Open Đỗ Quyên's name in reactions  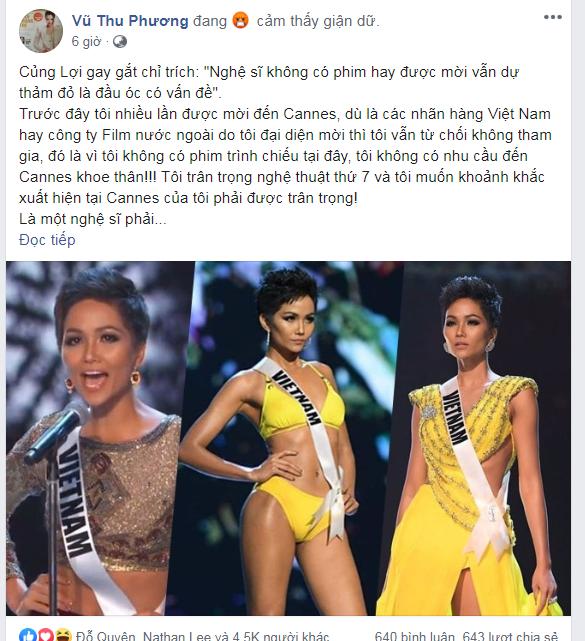point(105,637)
